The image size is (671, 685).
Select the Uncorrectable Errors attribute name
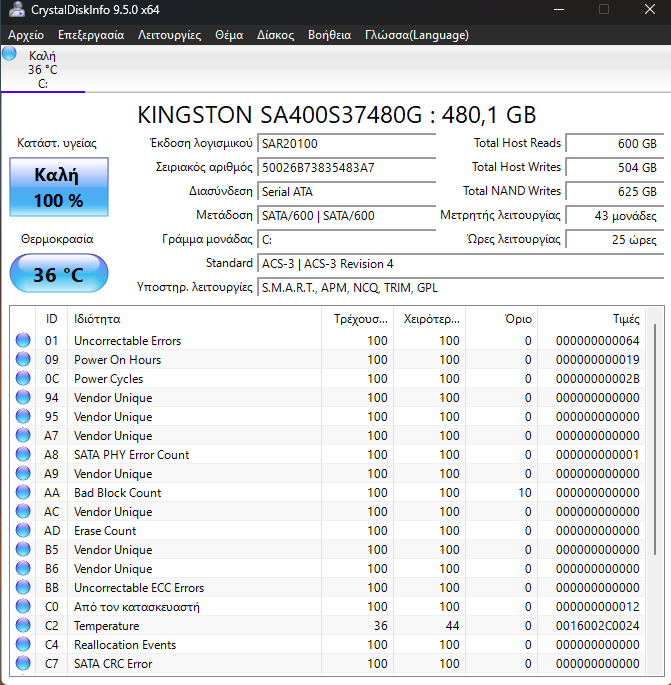click(128, 340)
